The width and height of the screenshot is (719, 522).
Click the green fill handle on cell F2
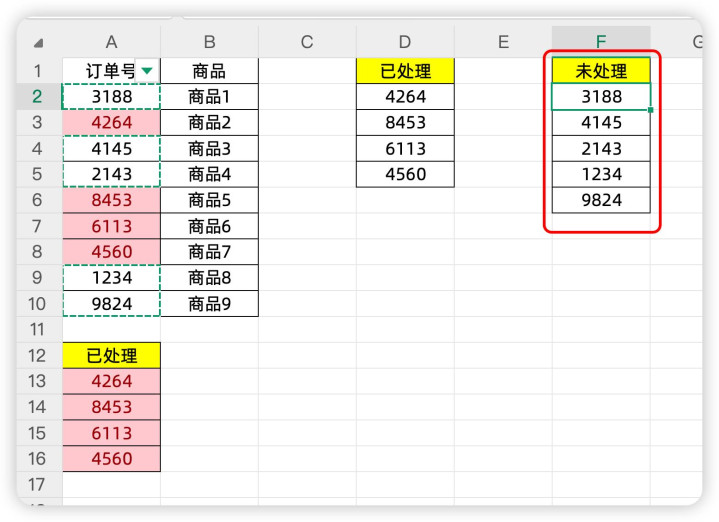650,110
